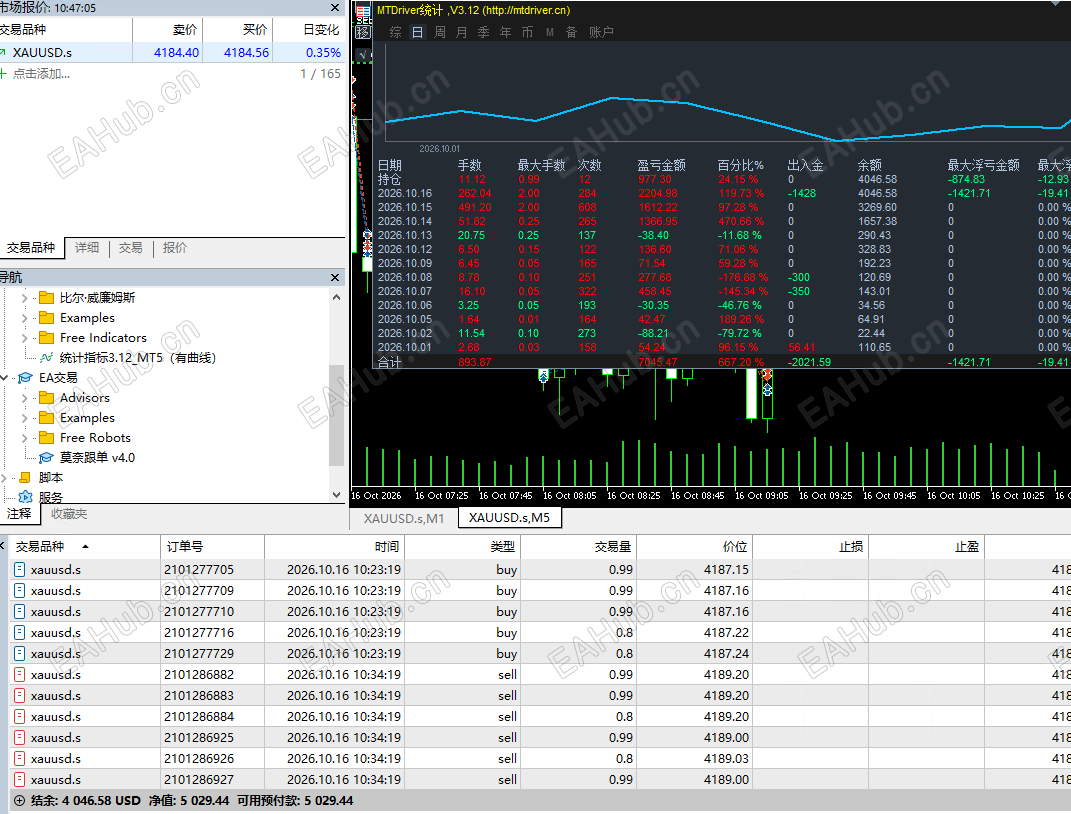
Task: Select the 周 period in MTDriver statistics
Action: click(x=440, y=32)
